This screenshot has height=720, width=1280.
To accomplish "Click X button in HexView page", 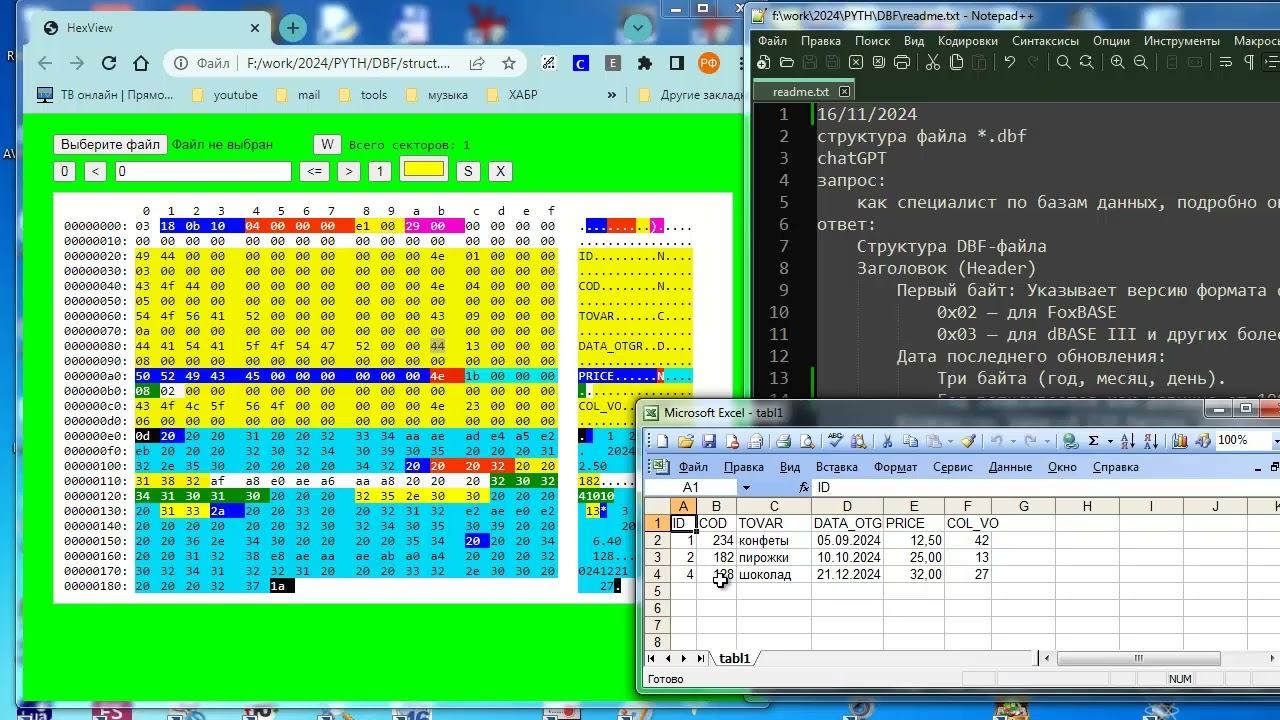I will [x=500, y=171].
